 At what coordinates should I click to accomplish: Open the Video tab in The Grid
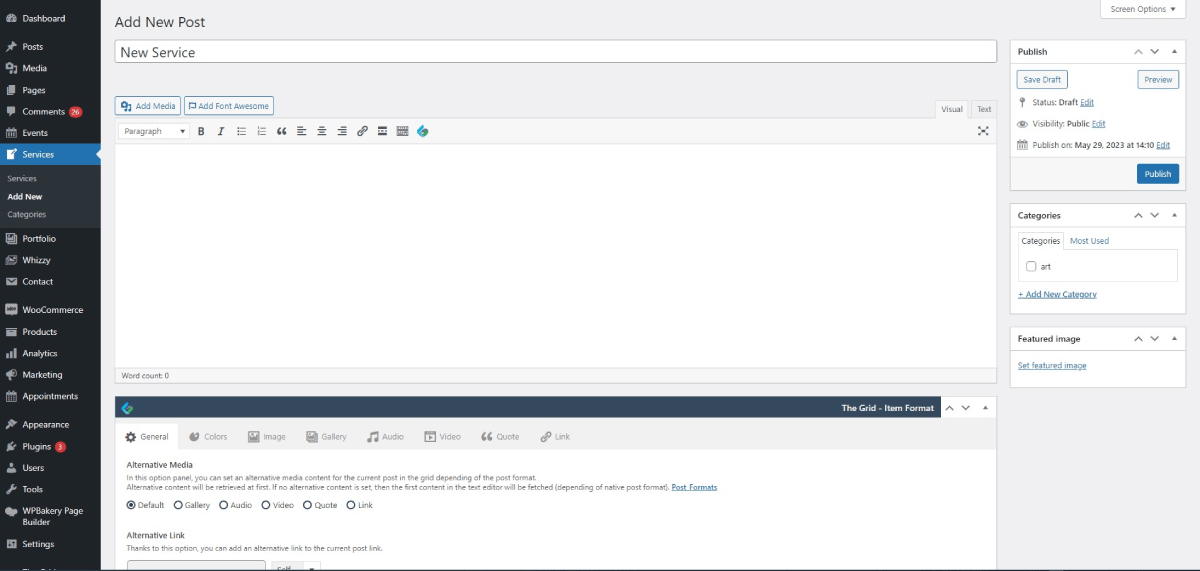pyautogui.click(x=443, y=437)
